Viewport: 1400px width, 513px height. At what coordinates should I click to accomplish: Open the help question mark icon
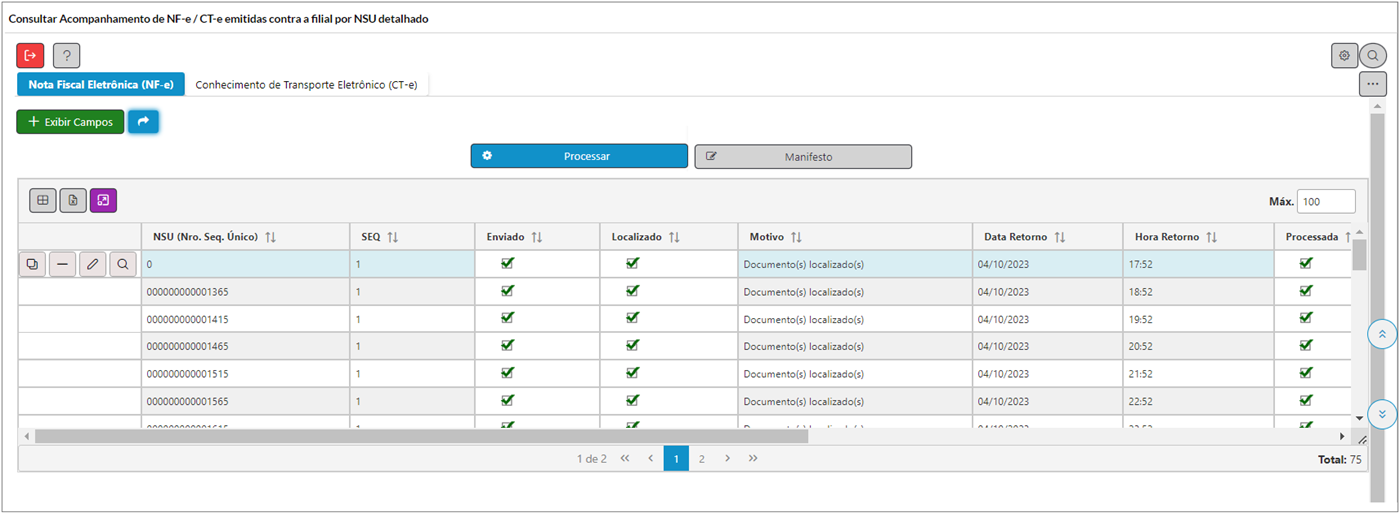pyautogui.click(x=66, y=56)
